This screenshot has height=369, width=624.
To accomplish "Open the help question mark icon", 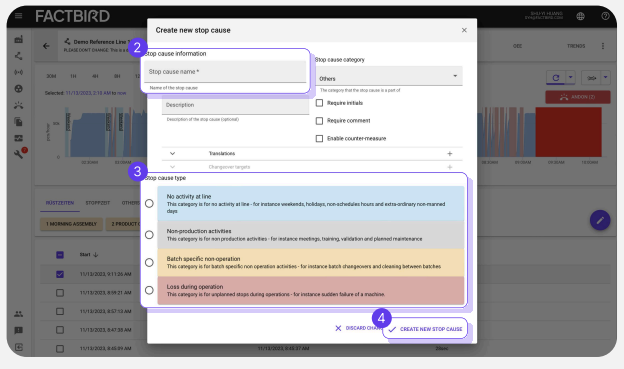I will click(605, 16).
